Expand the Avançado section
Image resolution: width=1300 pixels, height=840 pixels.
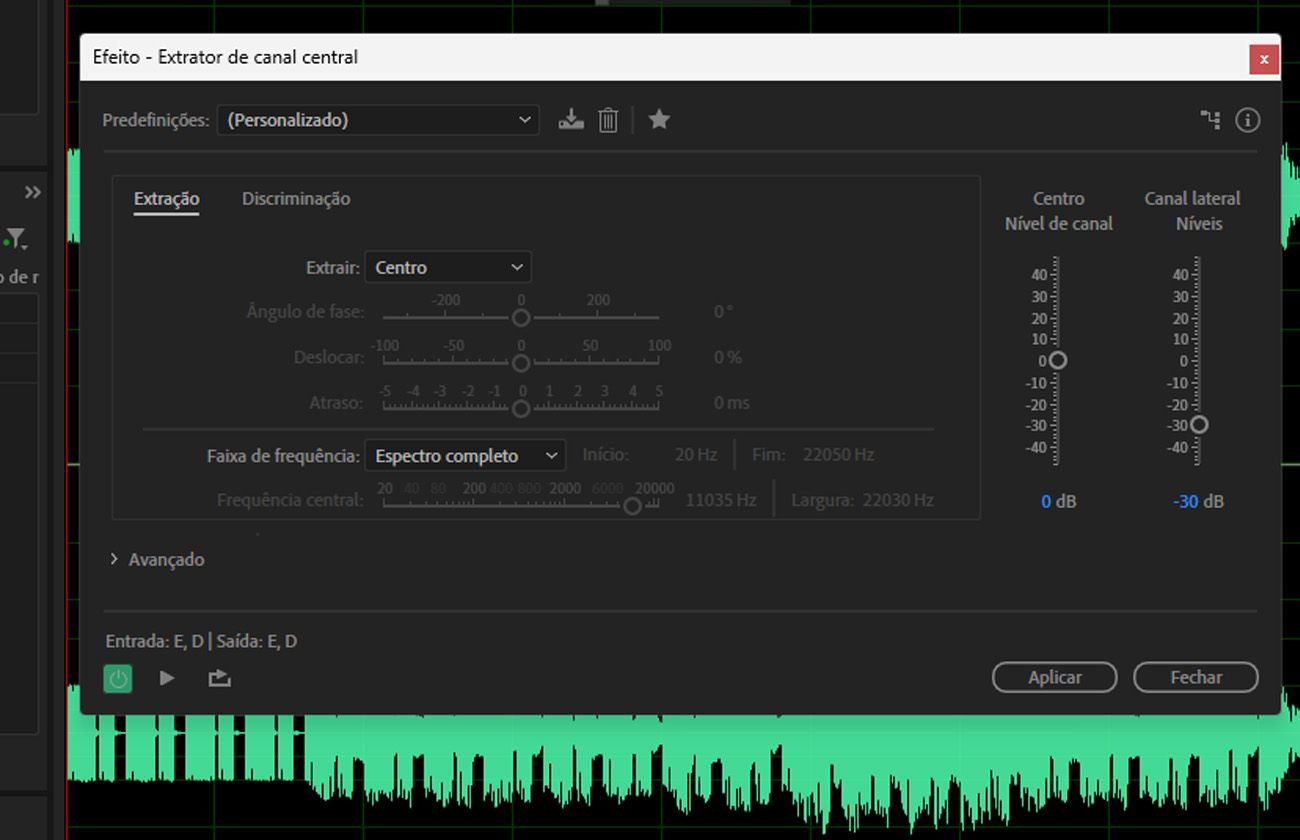point(157,560)
